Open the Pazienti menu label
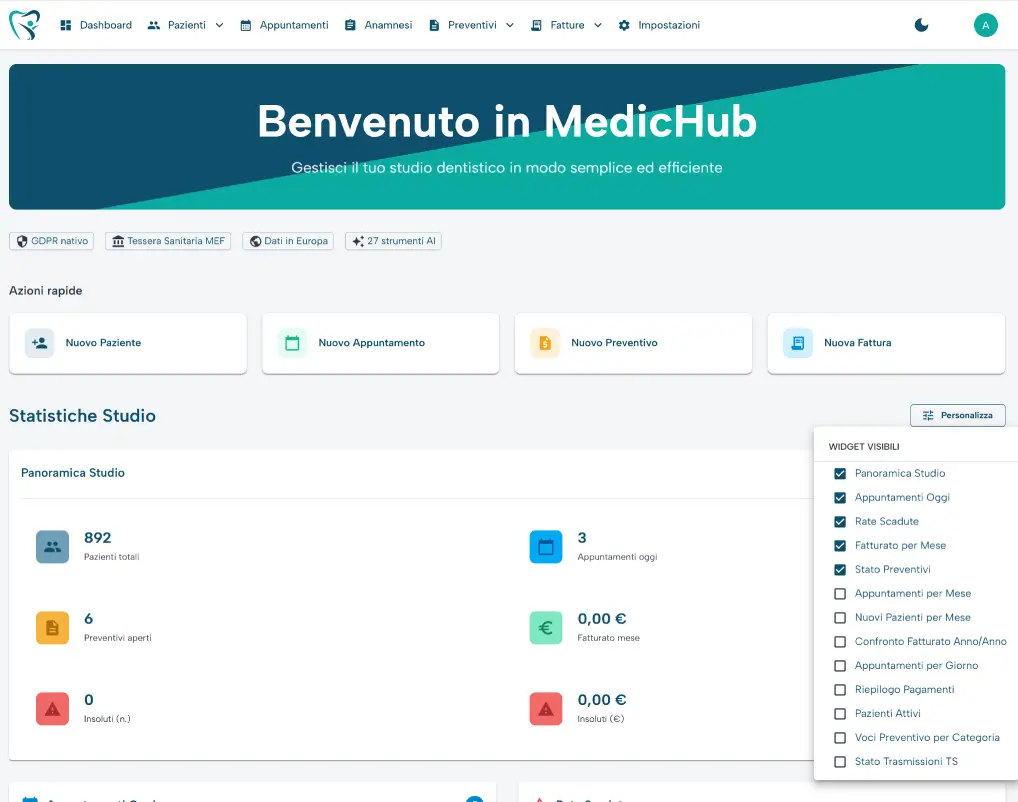The width and height of the screenshot is (1018, 802). click(x=187, y=25)
